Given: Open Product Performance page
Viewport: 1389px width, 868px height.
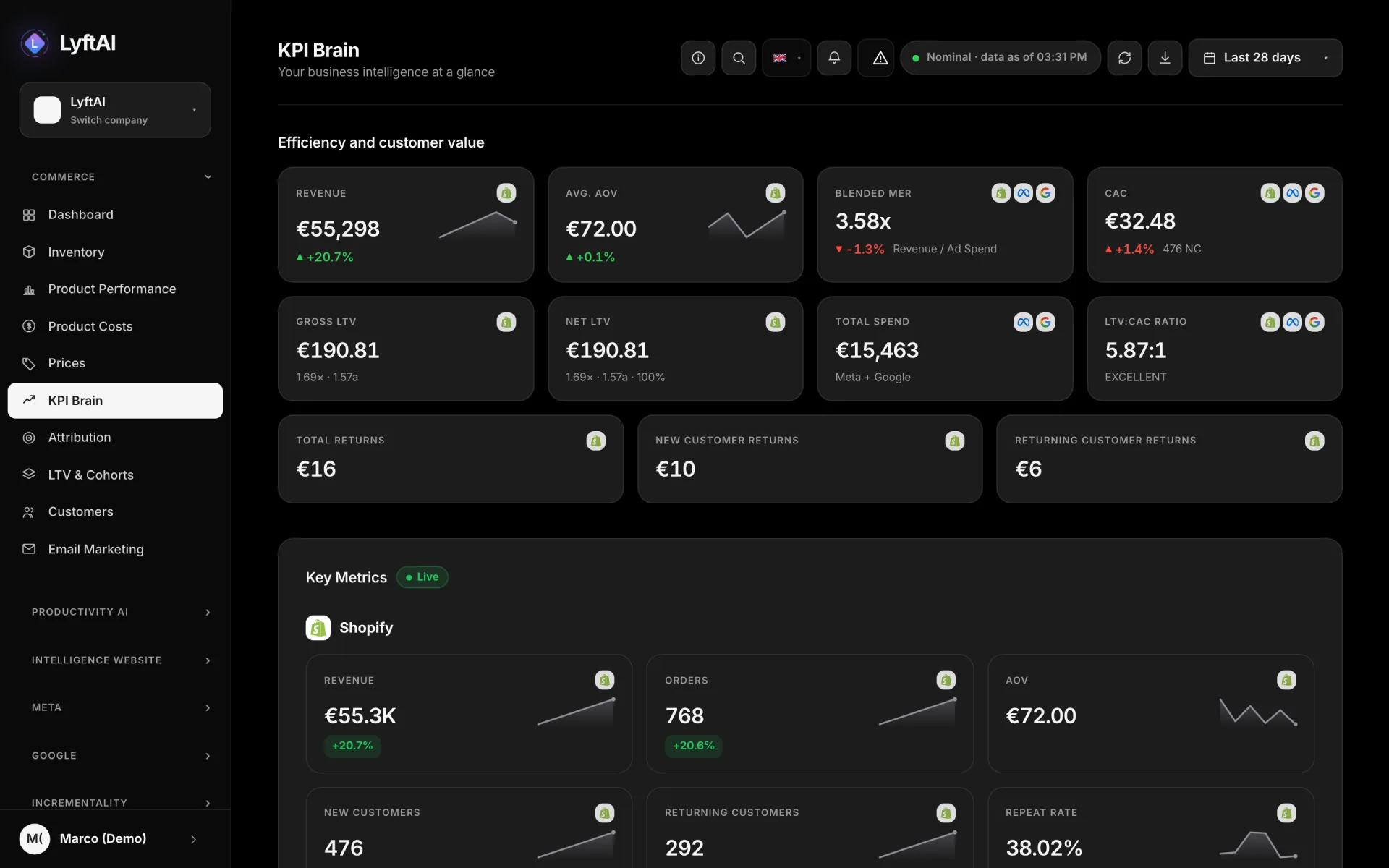Looking at the screenshot, I should tap(115, 289).
